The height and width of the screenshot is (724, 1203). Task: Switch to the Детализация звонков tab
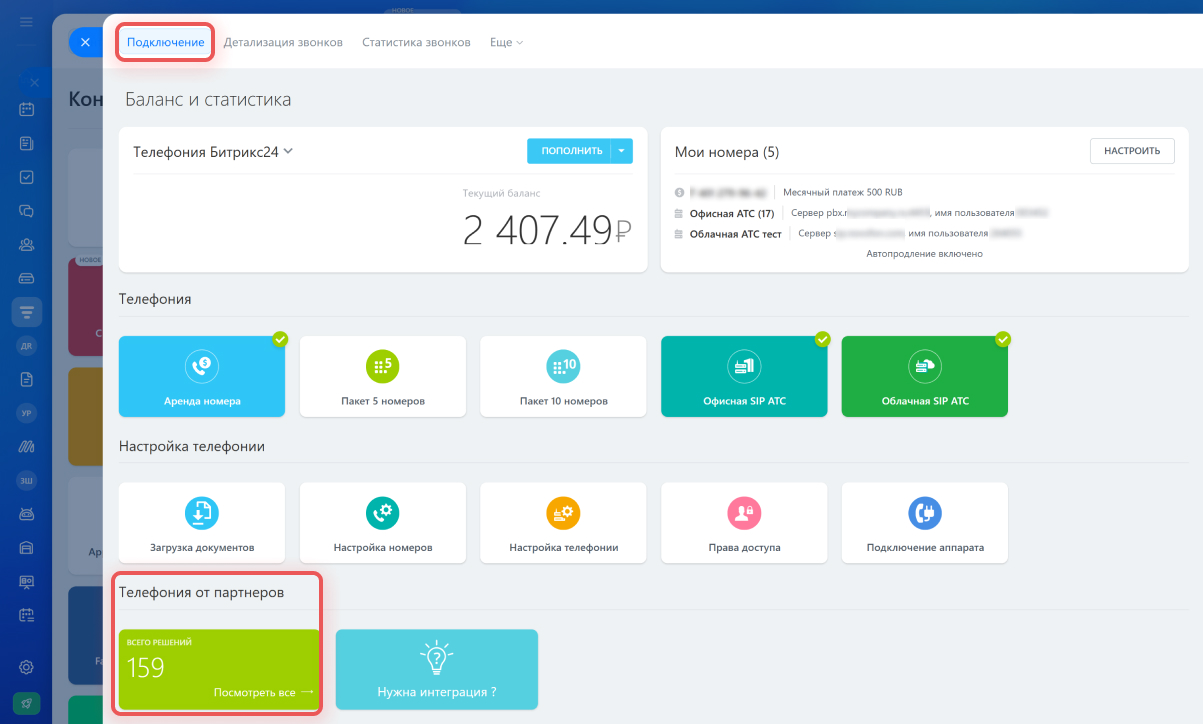(283, 43)
